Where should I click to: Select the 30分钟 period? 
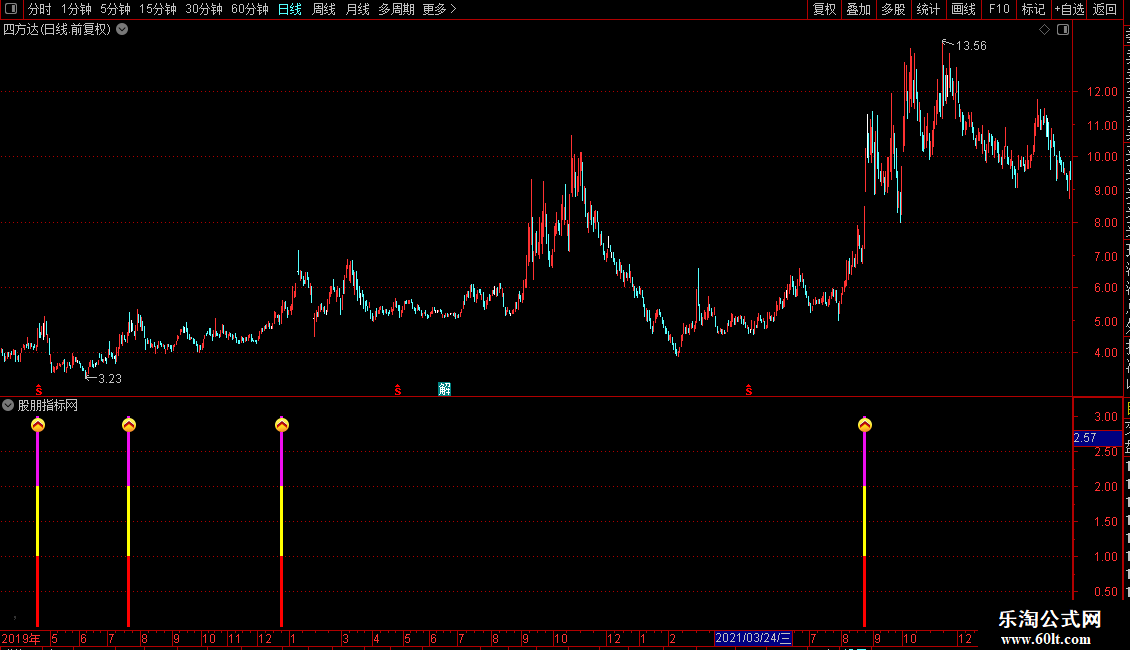point(204,9)
